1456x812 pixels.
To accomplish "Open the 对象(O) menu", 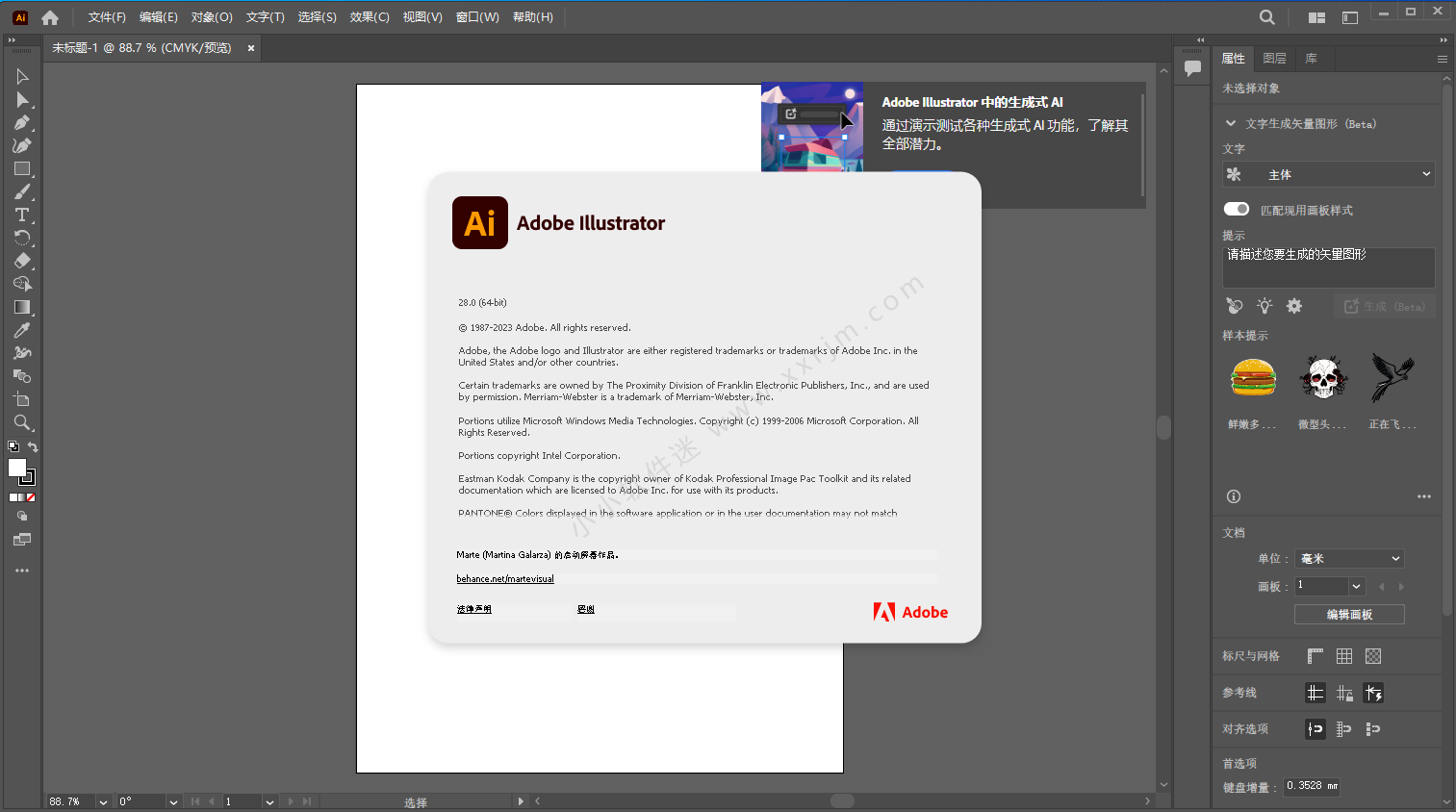I will [212, 17].
